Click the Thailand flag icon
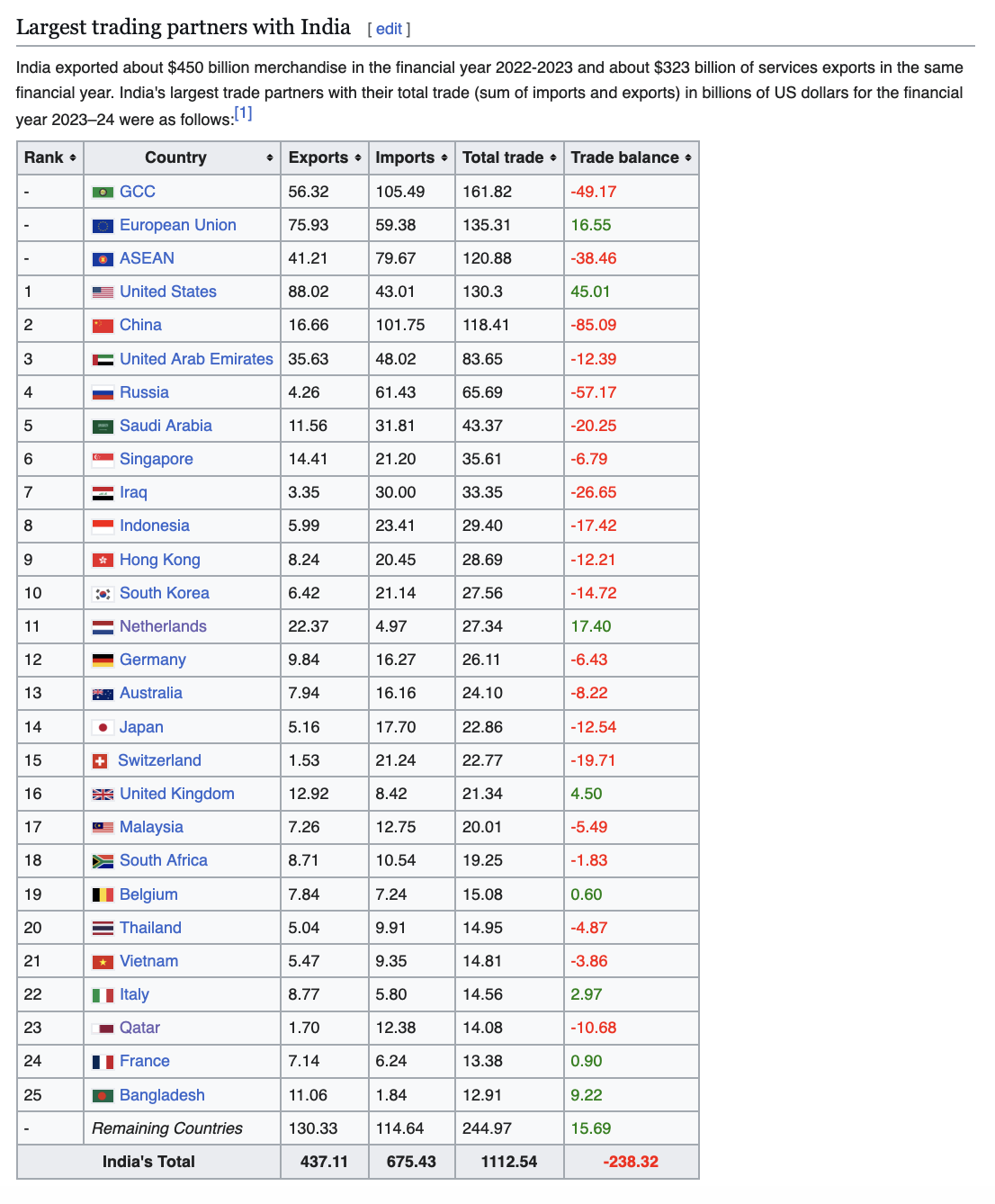 (103, 929)
